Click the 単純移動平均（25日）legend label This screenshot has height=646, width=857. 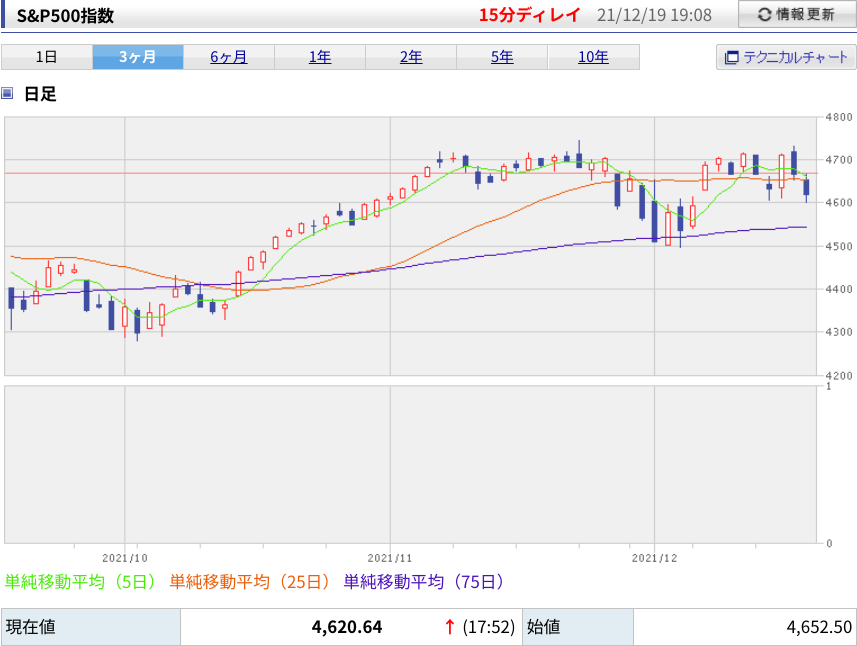click(249, 582)
